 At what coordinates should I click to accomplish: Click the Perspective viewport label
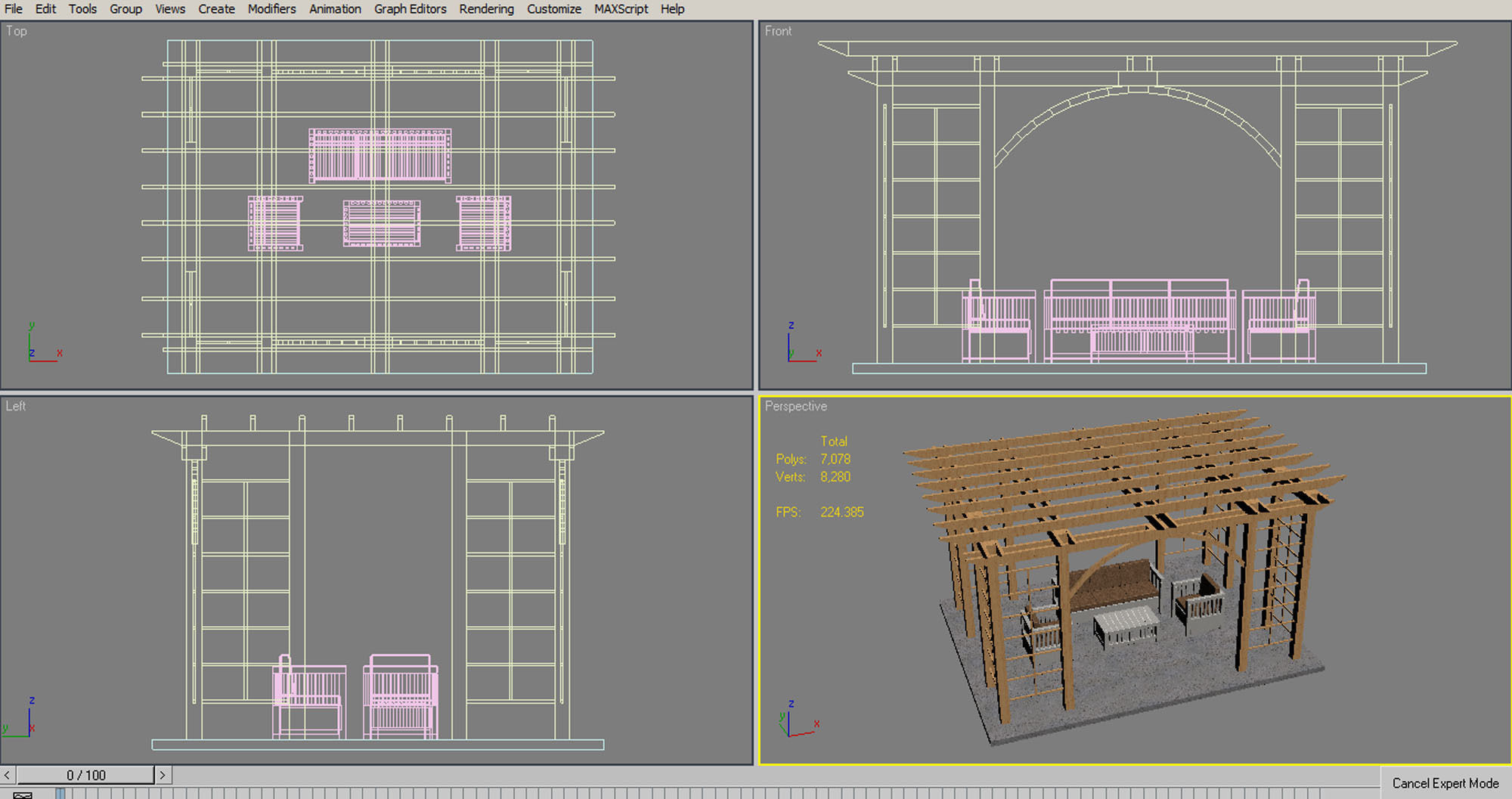(x=795, y=406)
